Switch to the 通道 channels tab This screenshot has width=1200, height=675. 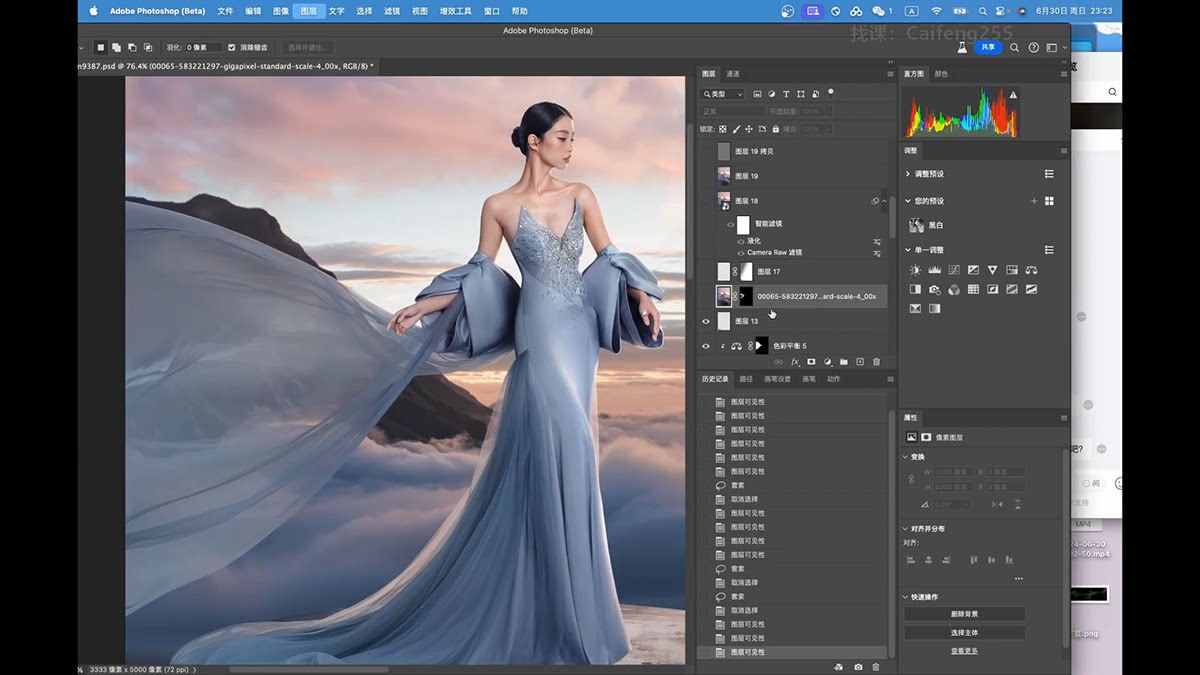733,74
